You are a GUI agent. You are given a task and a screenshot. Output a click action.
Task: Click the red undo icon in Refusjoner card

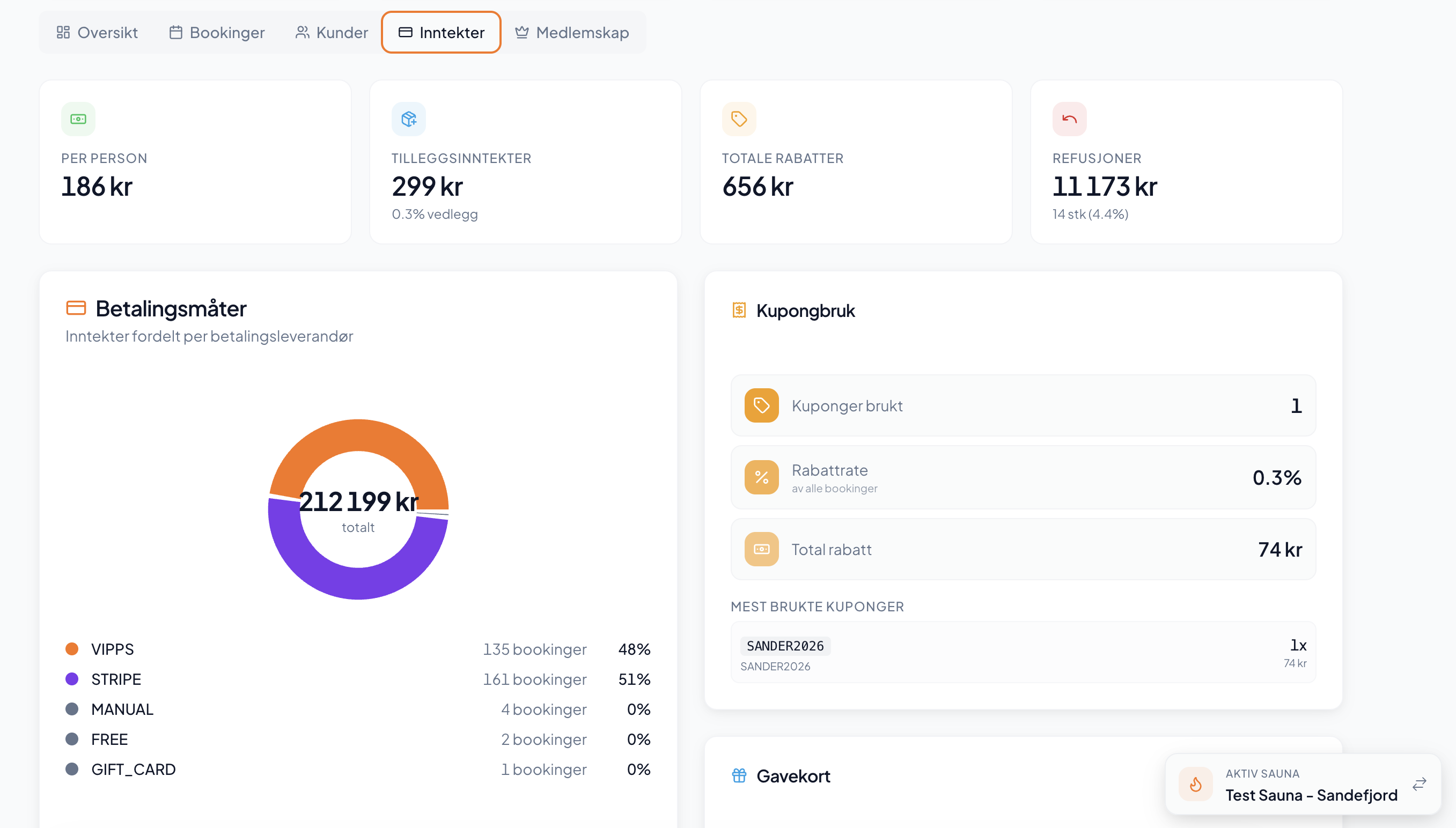1069,119
